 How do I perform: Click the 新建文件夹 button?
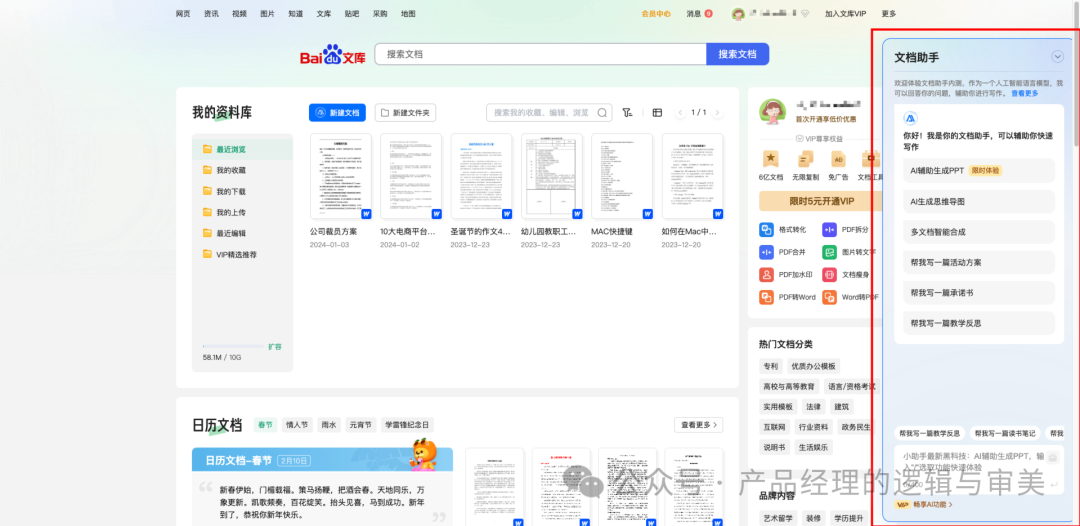(x=406, y=112)
